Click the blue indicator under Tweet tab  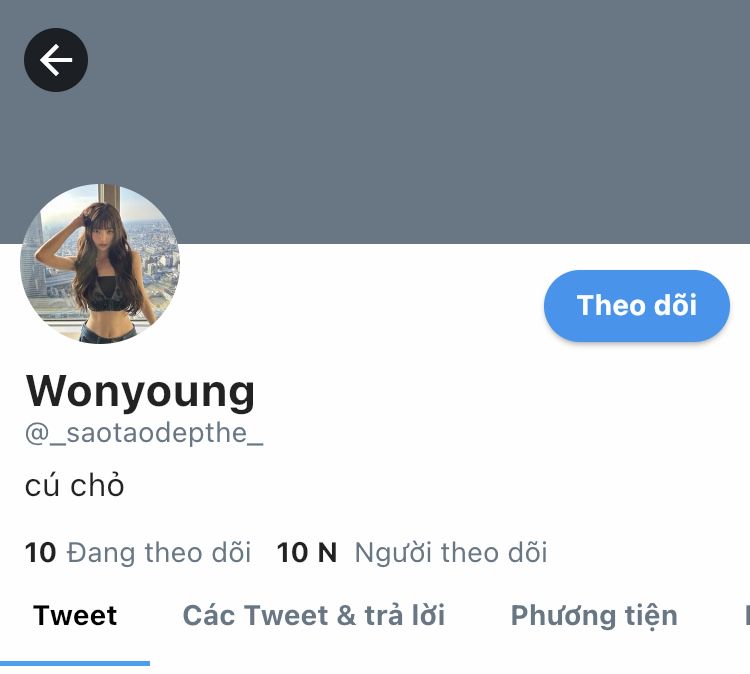(x=75, y=663)
